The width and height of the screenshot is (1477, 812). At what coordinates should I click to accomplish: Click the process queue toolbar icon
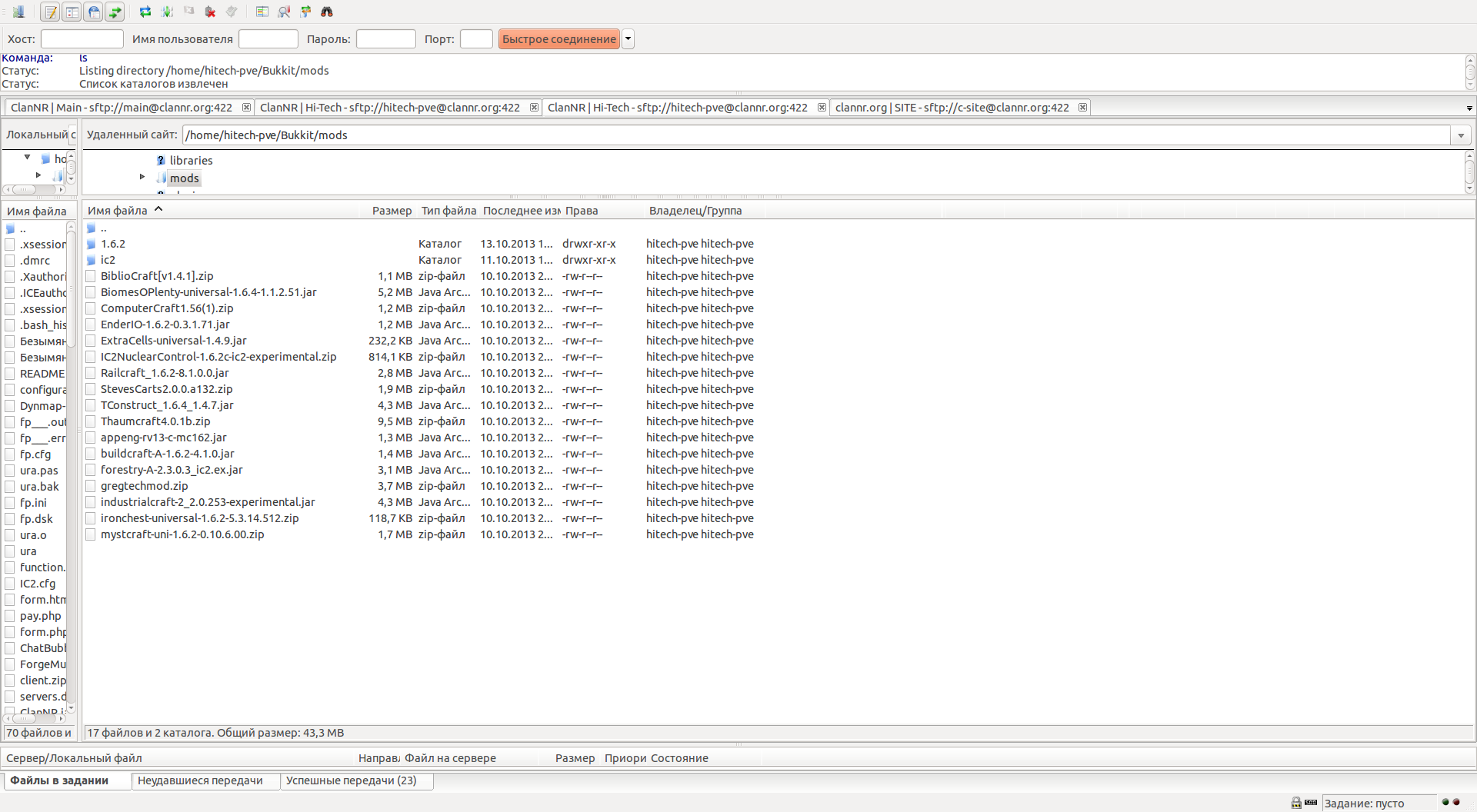tap(167, 12)
